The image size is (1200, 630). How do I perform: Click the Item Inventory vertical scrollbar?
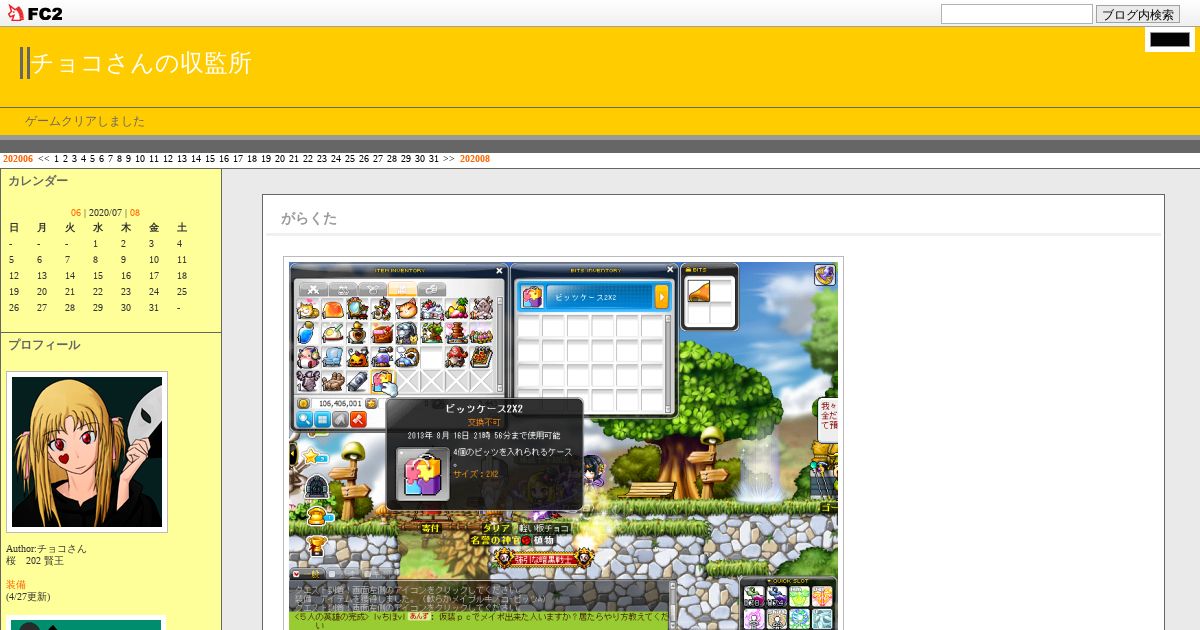[500, 345]
